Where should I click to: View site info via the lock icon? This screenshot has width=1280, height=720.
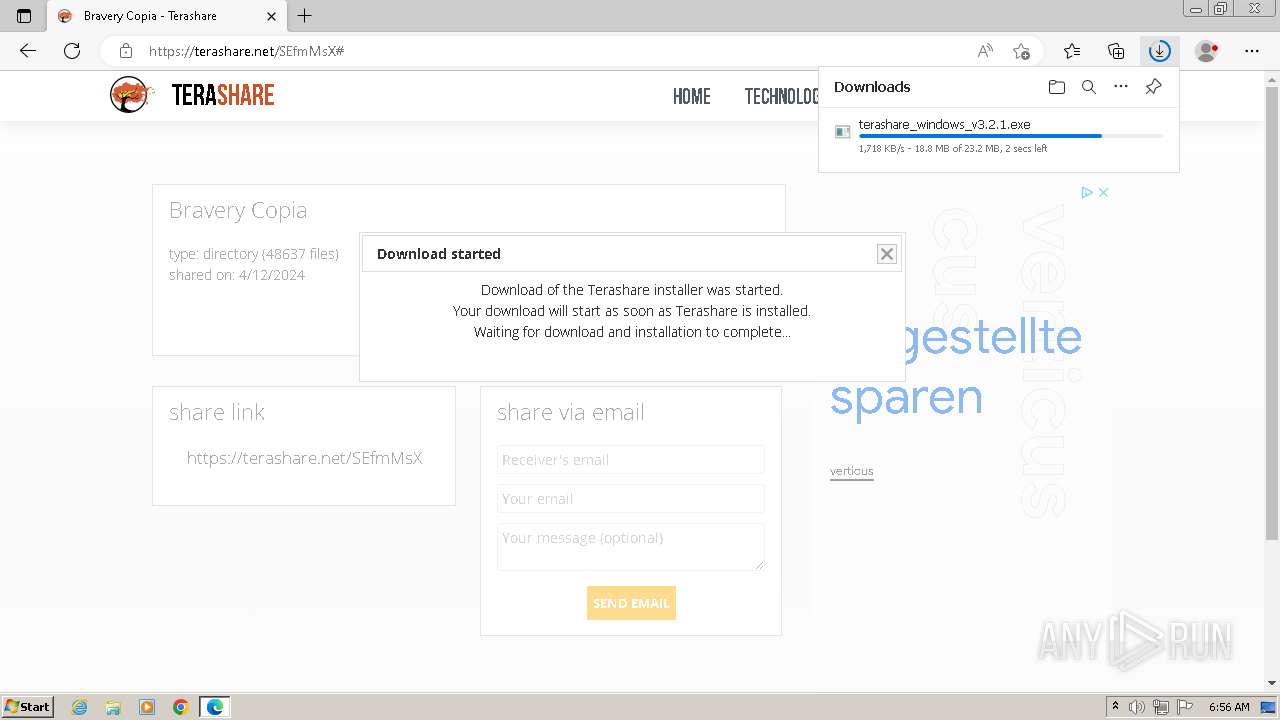point(126,51)
